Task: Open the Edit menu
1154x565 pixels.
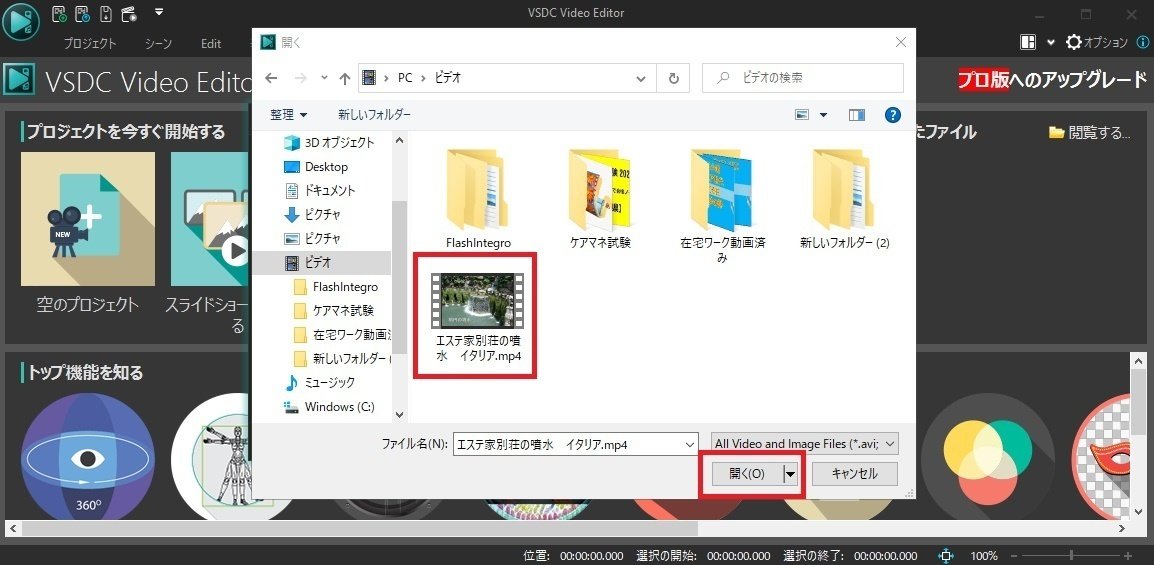Action: (211, 43)
